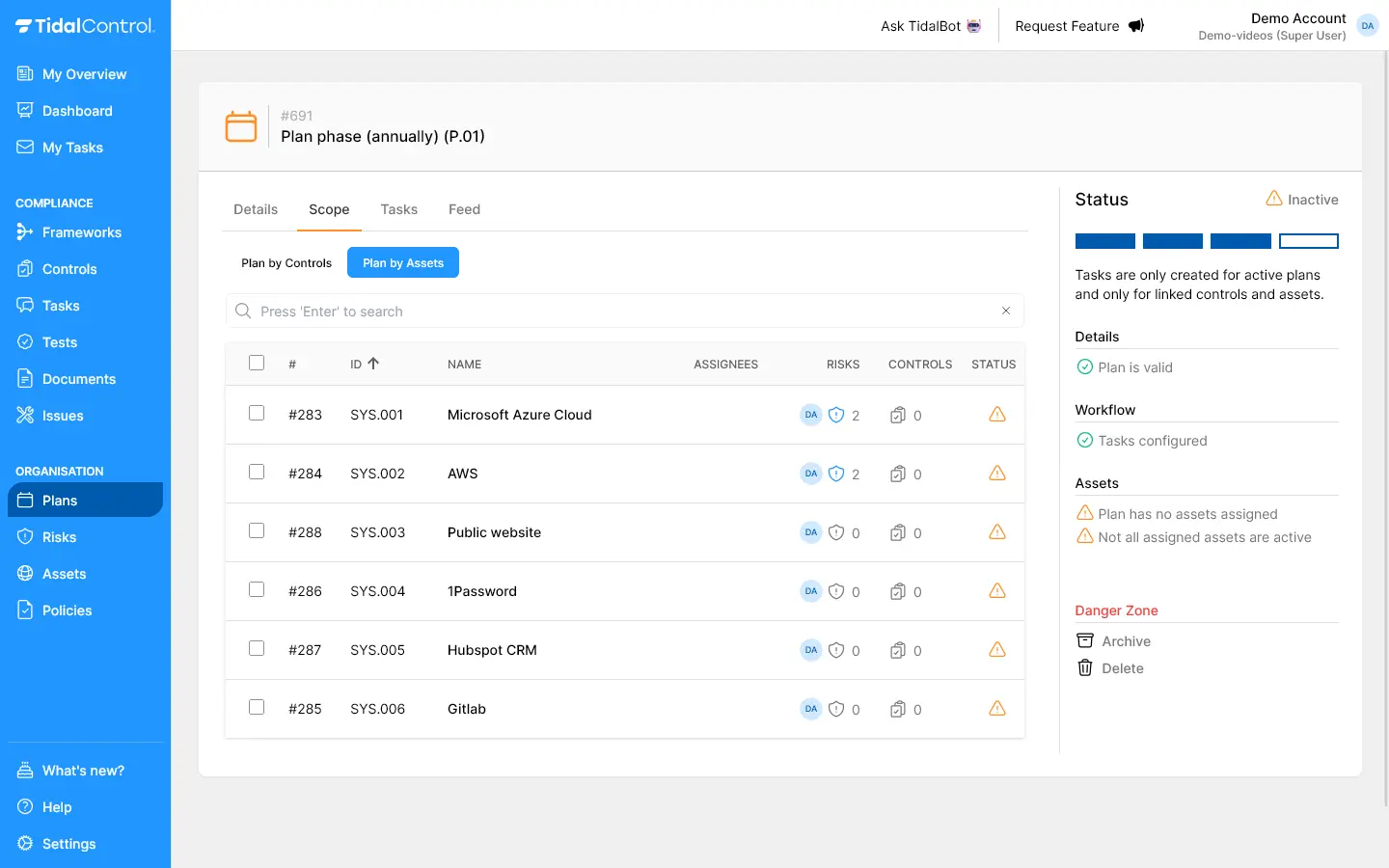Viewport: 1389px width, 868px height.
Task: Tick the checkbox for 1Password asset
Action: [257, 590]
